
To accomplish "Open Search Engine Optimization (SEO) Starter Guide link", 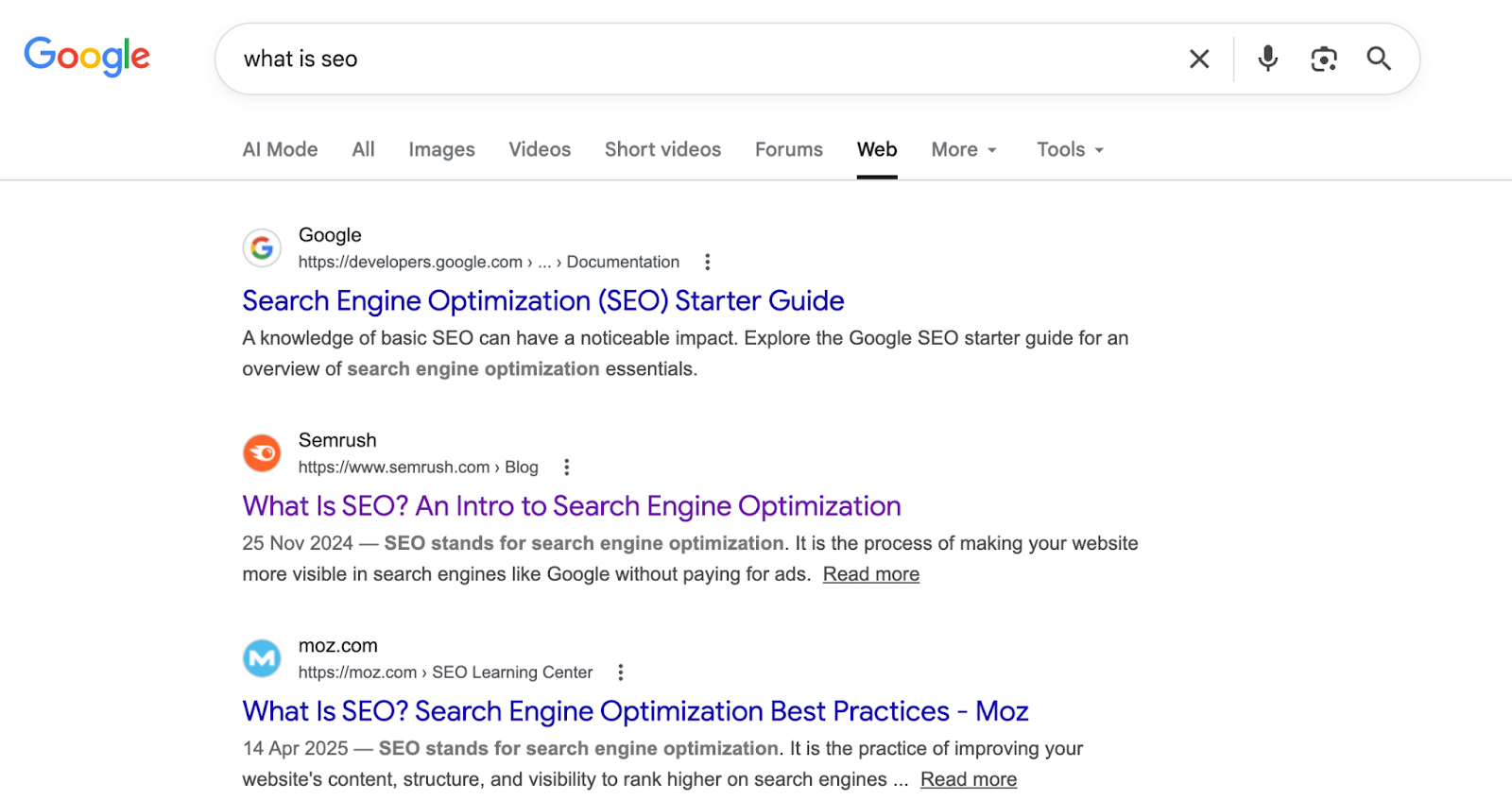I will point(543,300).
